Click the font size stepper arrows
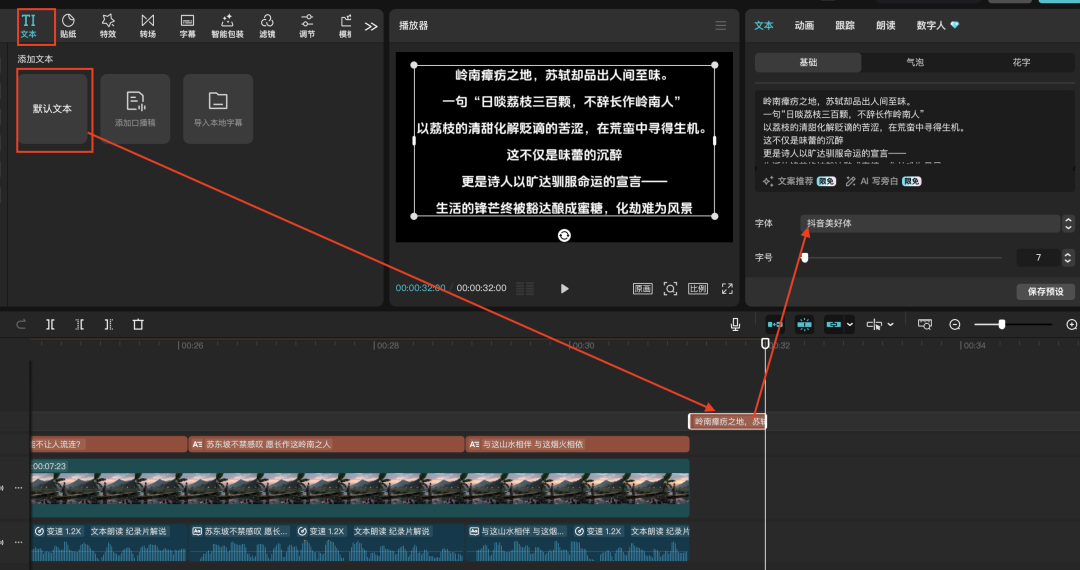 point(1068,257)
